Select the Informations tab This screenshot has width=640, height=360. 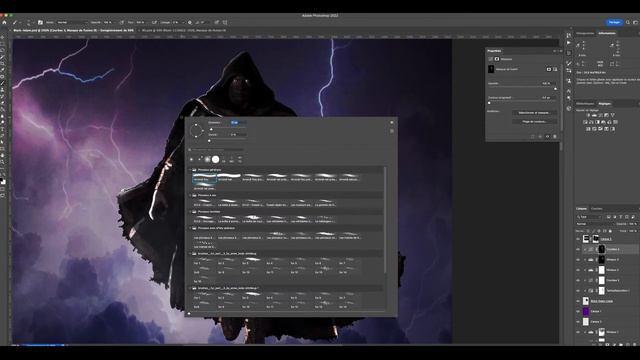[x=607, y=33]
